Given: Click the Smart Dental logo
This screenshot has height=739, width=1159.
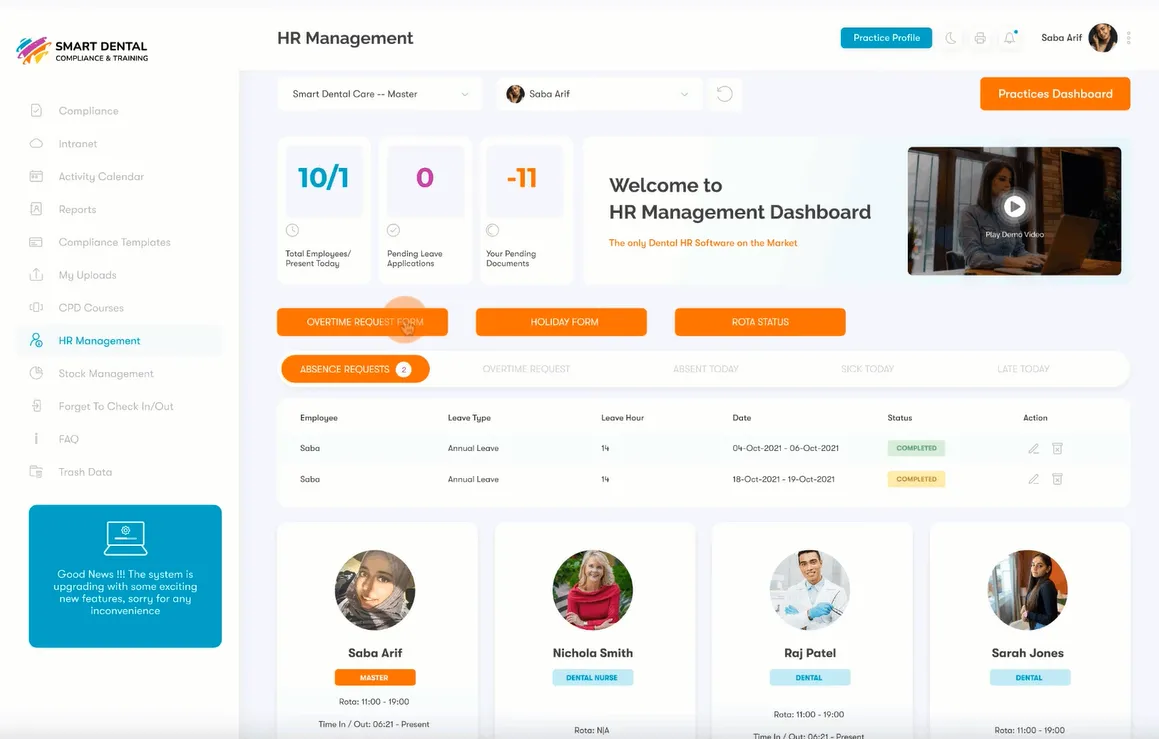Looking at the screenshot, I should pos(82,50).
